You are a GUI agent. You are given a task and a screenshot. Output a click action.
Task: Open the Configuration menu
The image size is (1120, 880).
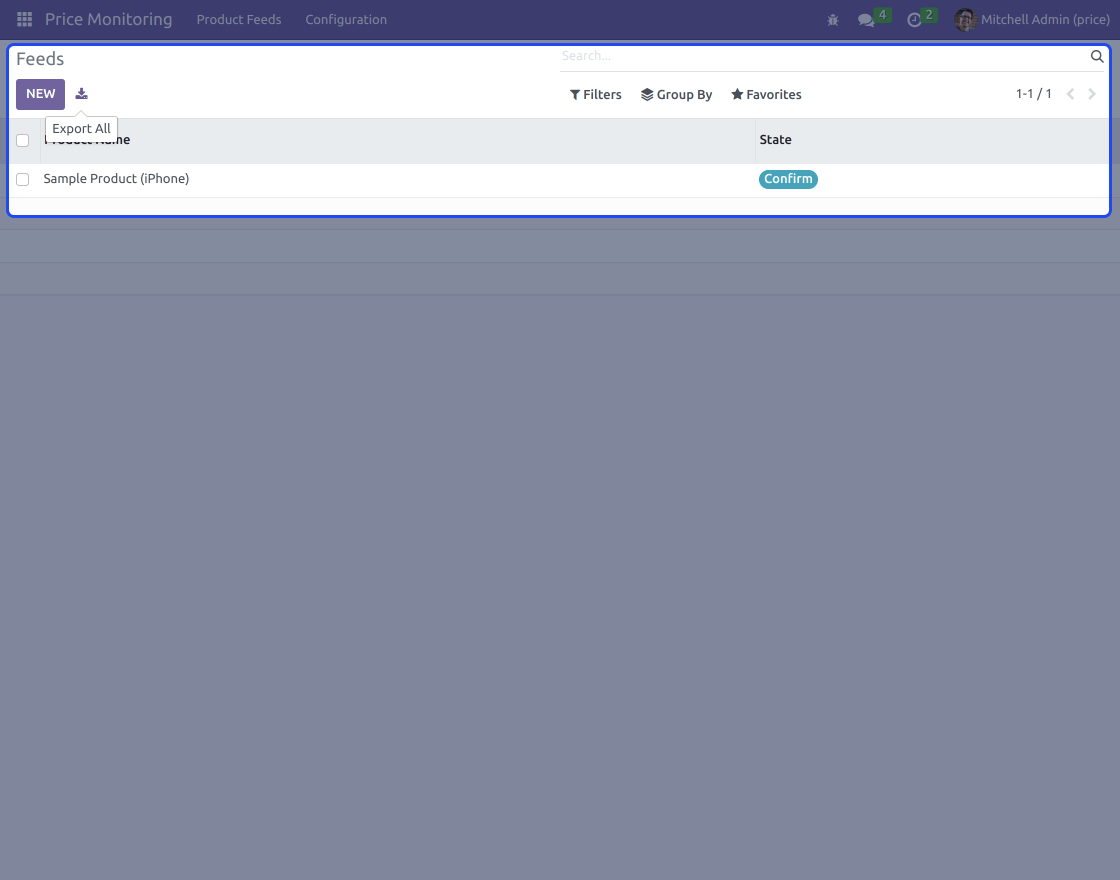pyautogui.click(x=346, y=20)
